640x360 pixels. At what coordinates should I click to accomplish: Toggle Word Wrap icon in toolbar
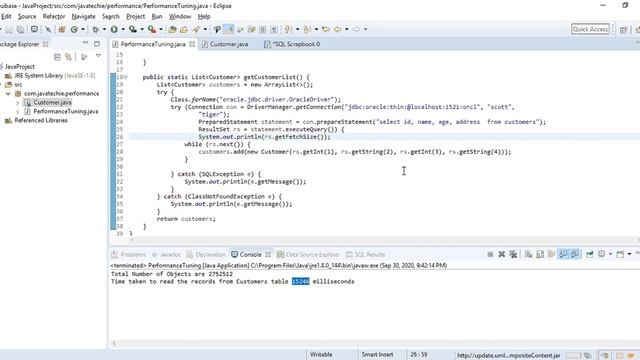[251, 29]
